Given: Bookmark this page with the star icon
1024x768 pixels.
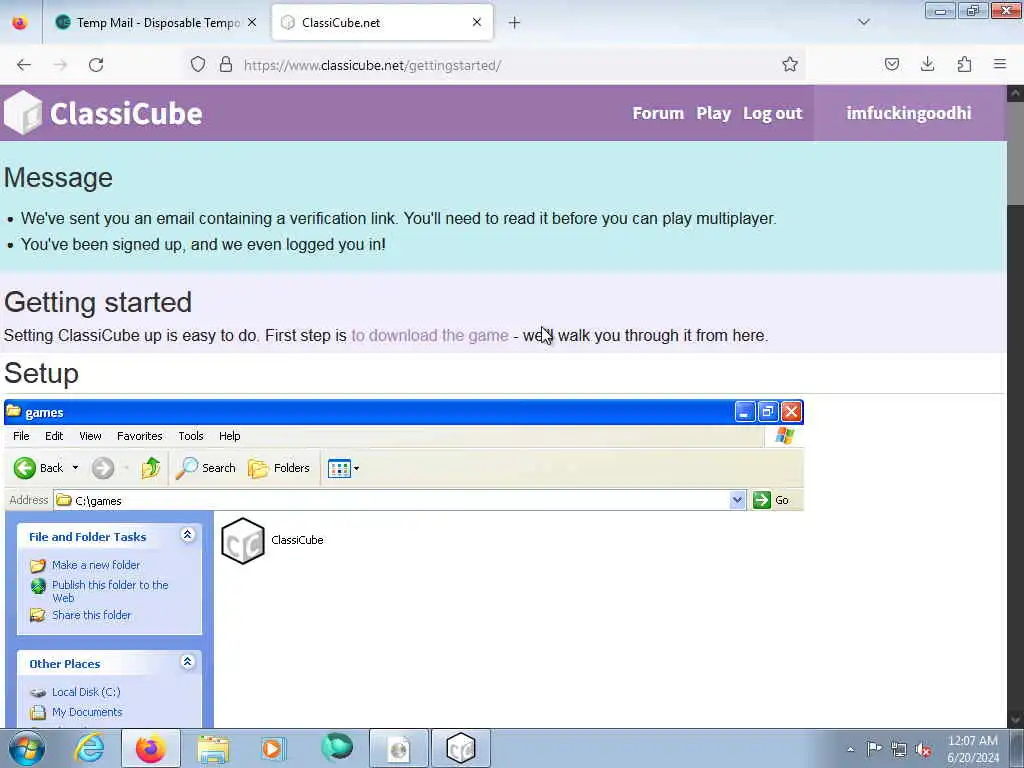Looking at the screenshot, I should pos(790,64).
